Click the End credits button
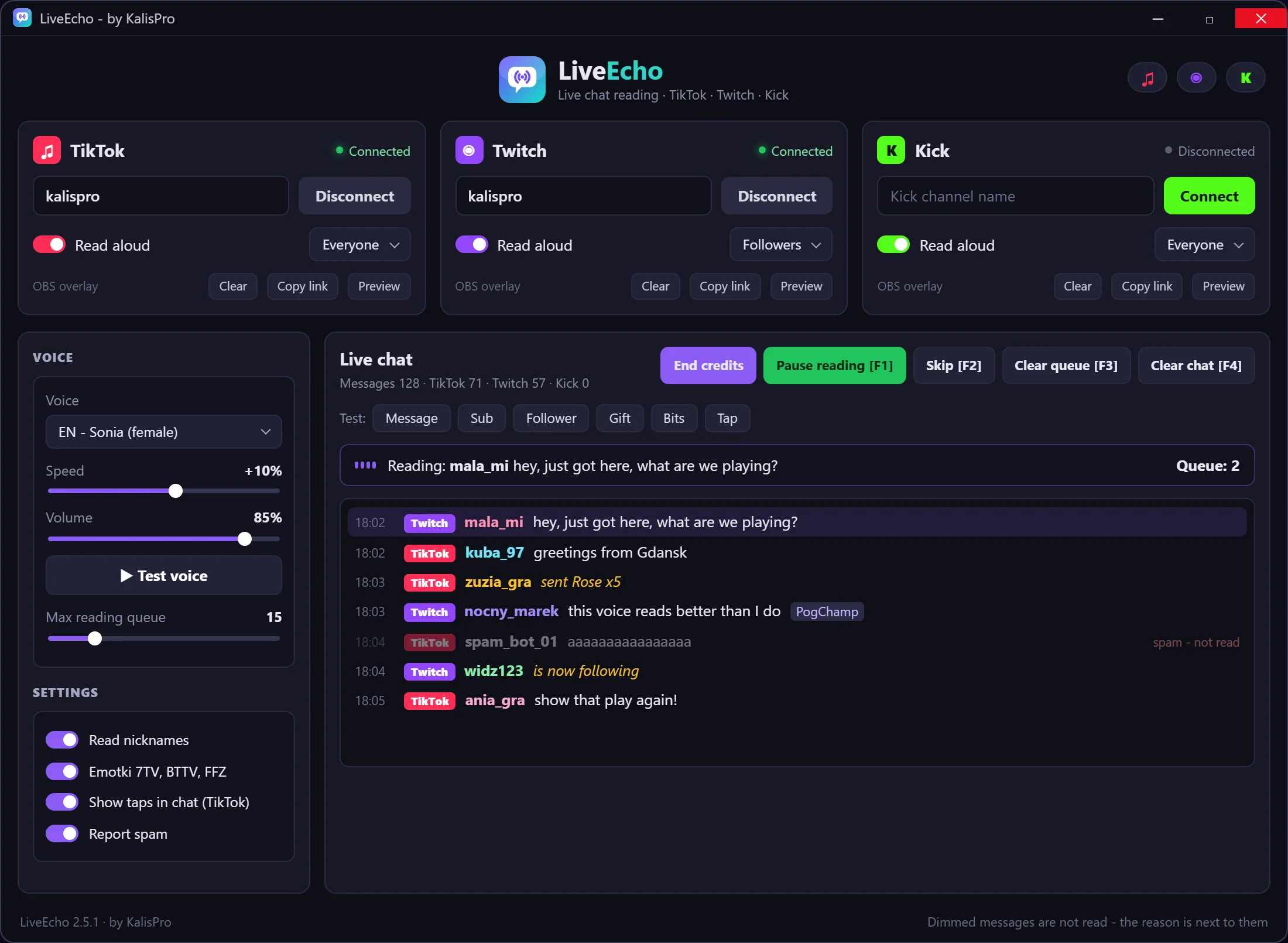The height and width of the screenshot is (943, 1288). click(708, 365)
